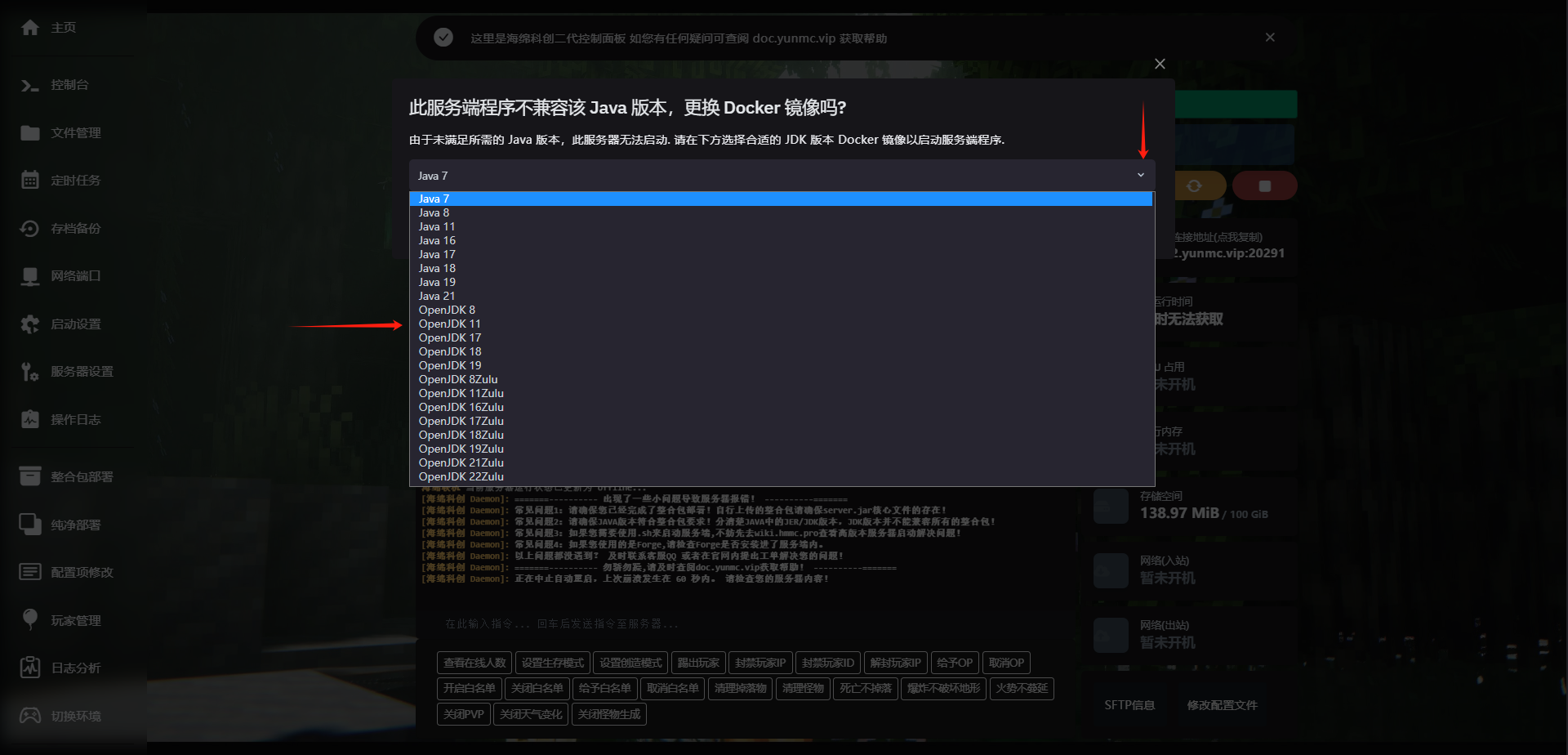Click the 封禁玩家IP button
The image size is (1568, 755).
coord(760,663)
